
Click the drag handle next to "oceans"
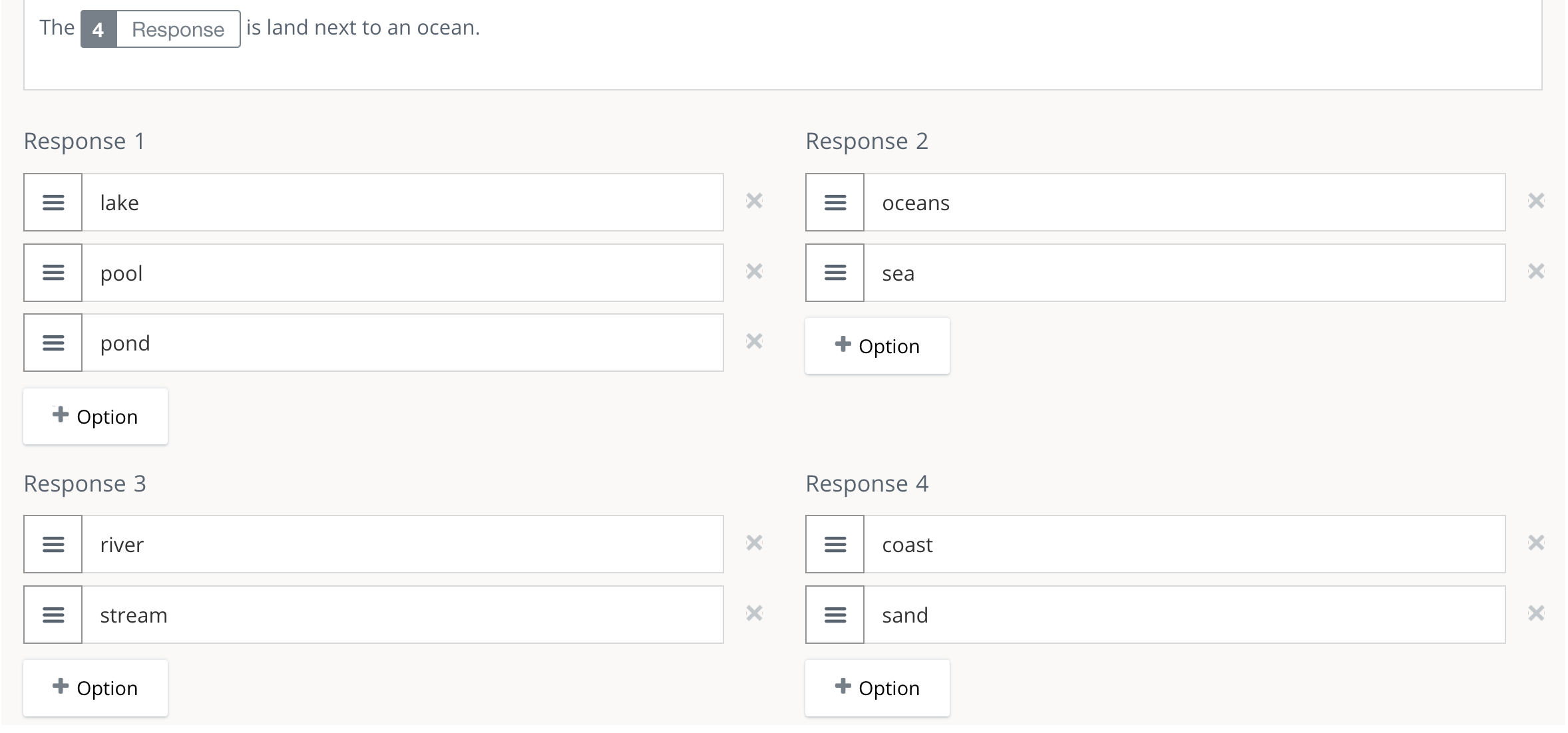[835, 202]
